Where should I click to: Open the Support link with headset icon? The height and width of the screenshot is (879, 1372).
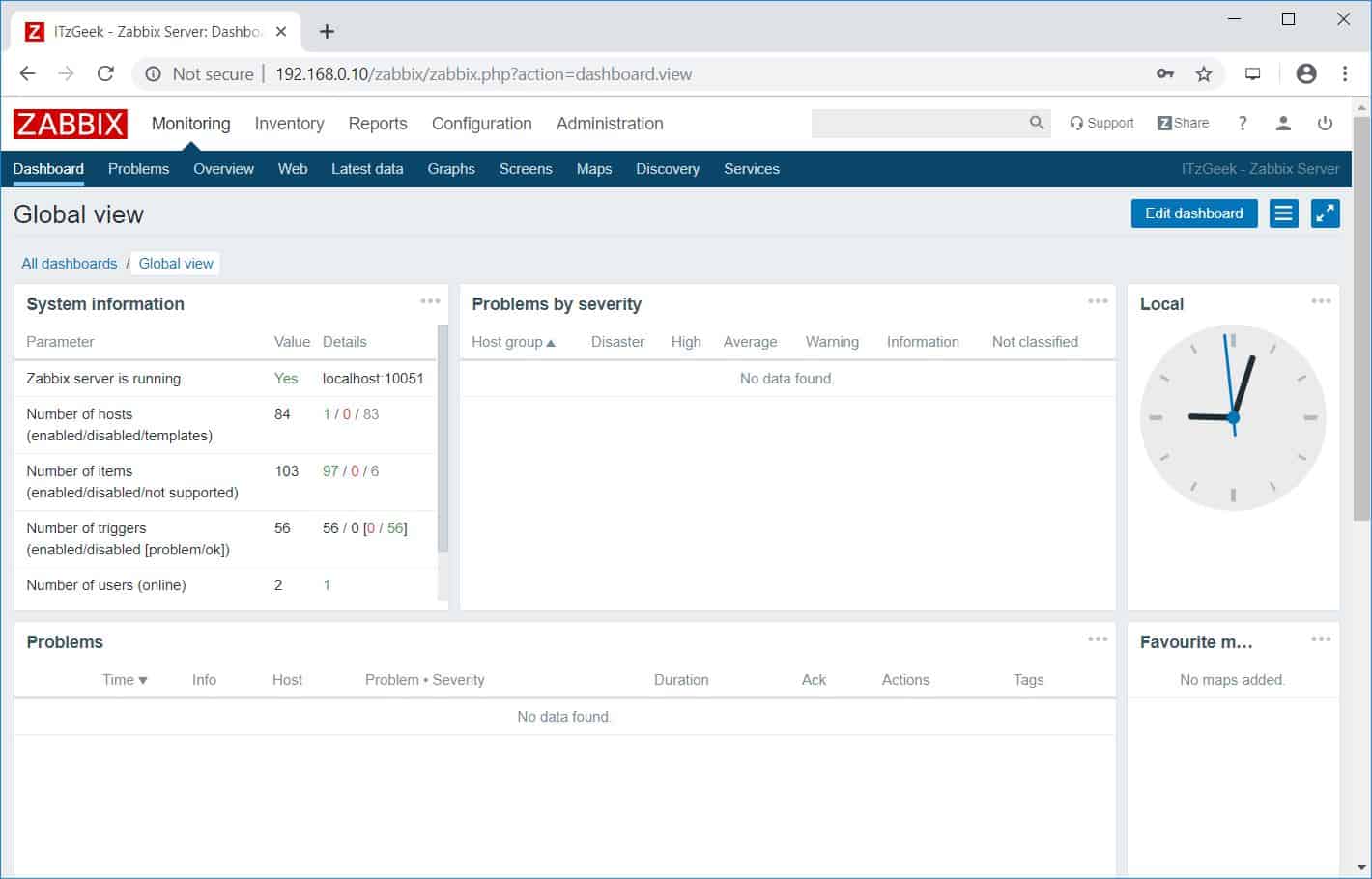coord(1101,123)
